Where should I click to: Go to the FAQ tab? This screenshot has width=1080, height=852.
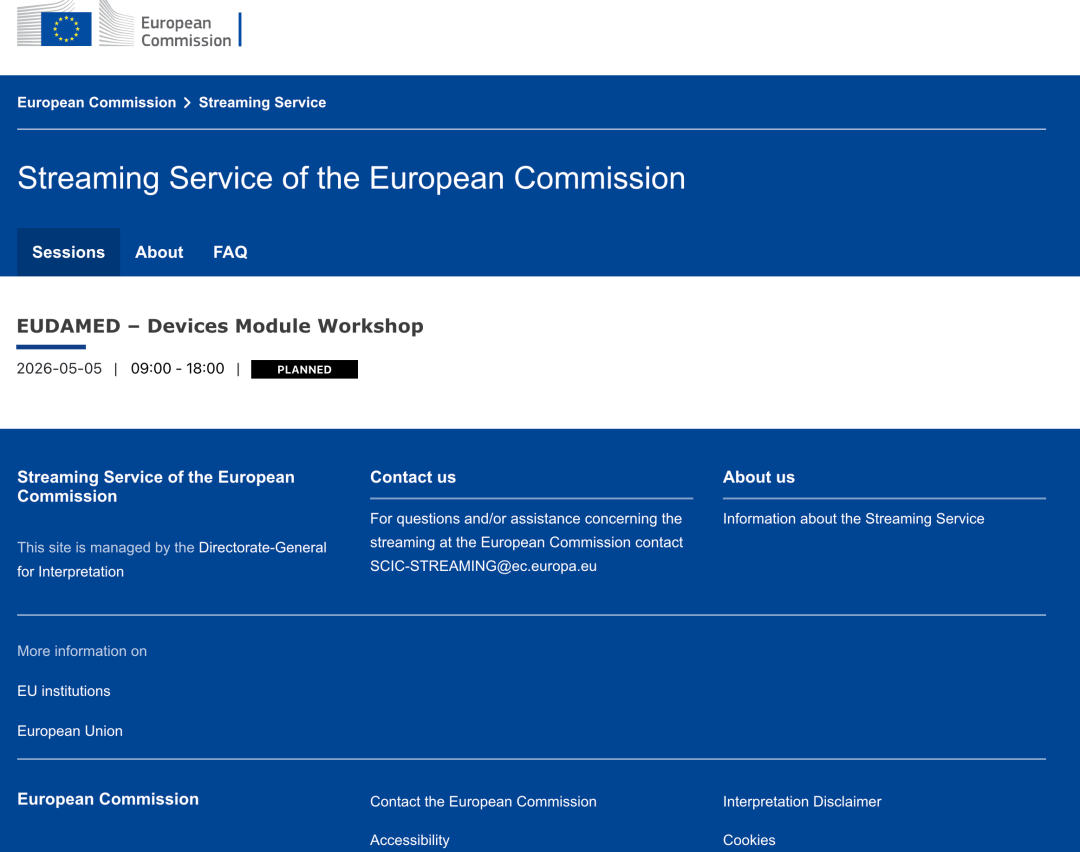coord(230,252)
